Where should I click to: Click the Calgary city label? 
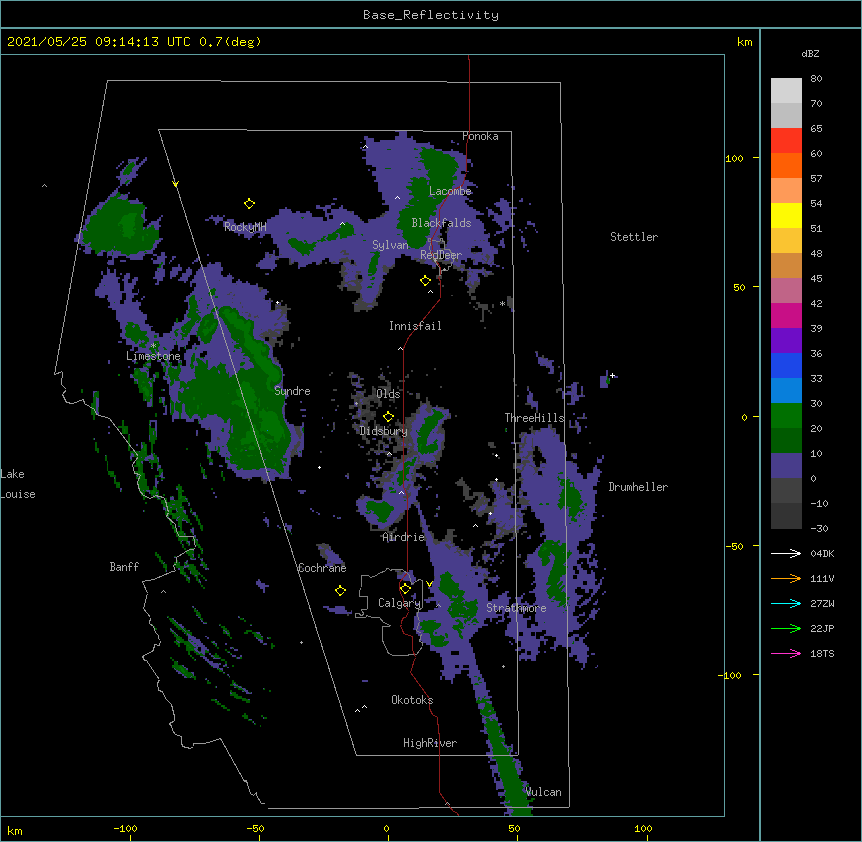tap(399, 603)
